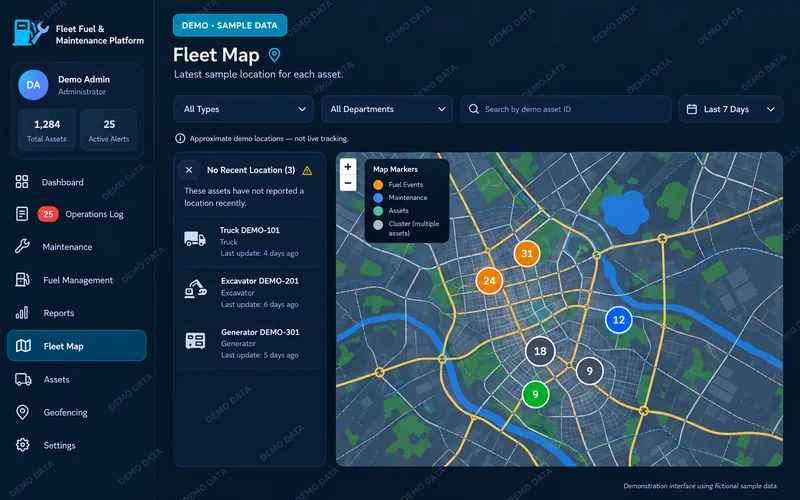Click the red 25 badge on Operations Log

click(48, 214)
